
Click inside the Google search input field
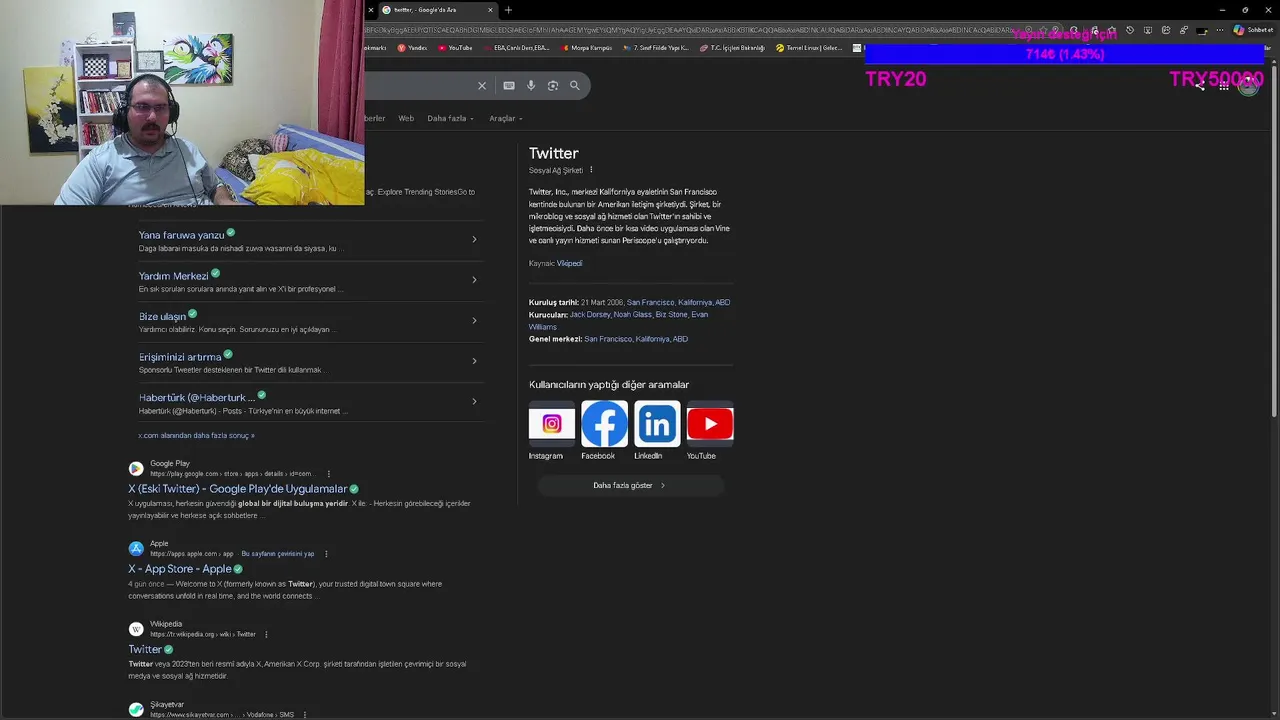(420, 86)
